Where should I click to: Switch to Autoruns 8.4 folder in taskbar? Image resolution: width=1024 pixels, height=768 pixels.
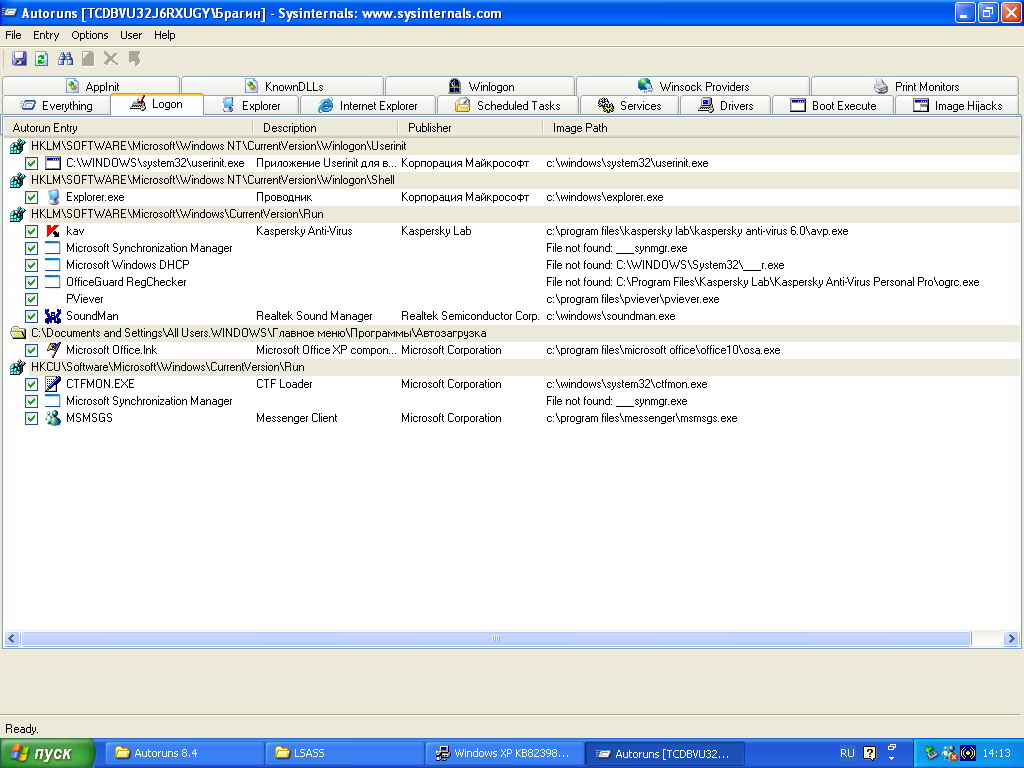click(x=185, y=754)
